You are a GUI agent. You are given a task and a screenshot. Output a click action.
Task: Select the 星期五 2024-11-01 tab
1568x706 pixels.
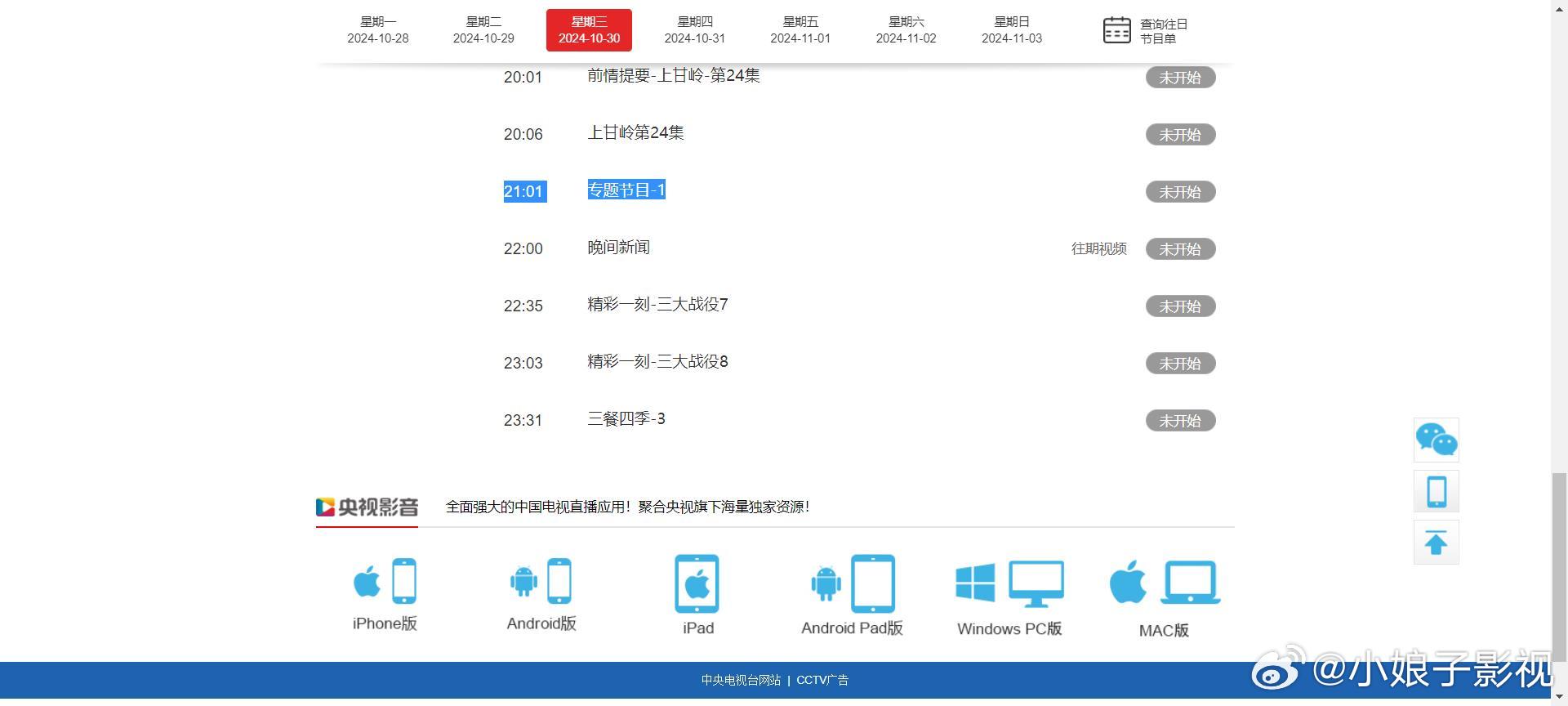coord(800,30)
